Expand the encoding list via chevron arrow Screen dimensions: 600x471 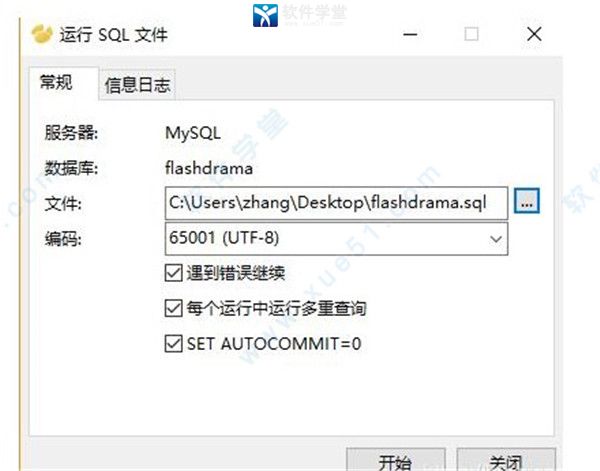pos(496,240)
